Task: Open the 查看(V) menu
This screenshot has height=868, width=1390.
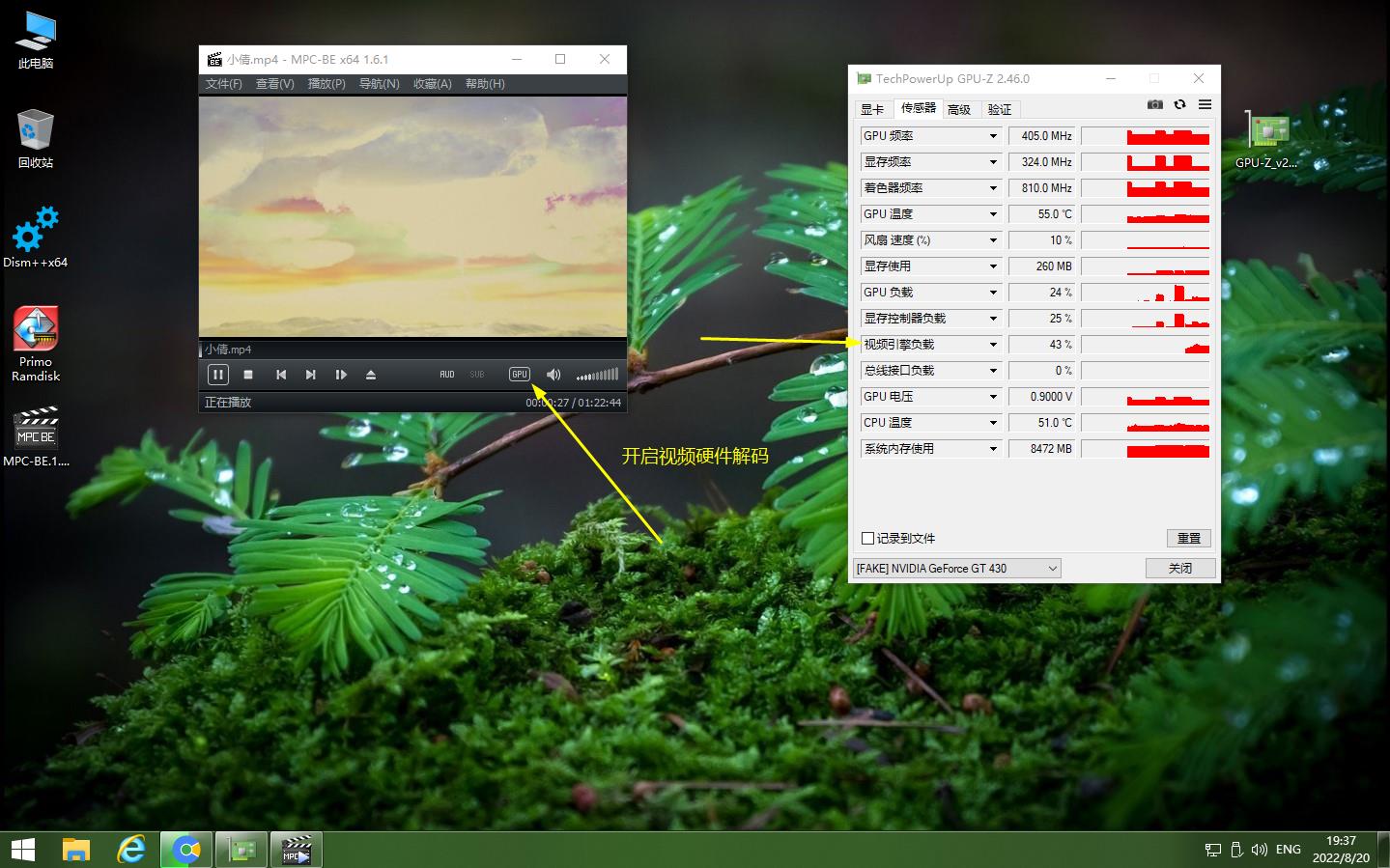Action: tap(274, 84)
